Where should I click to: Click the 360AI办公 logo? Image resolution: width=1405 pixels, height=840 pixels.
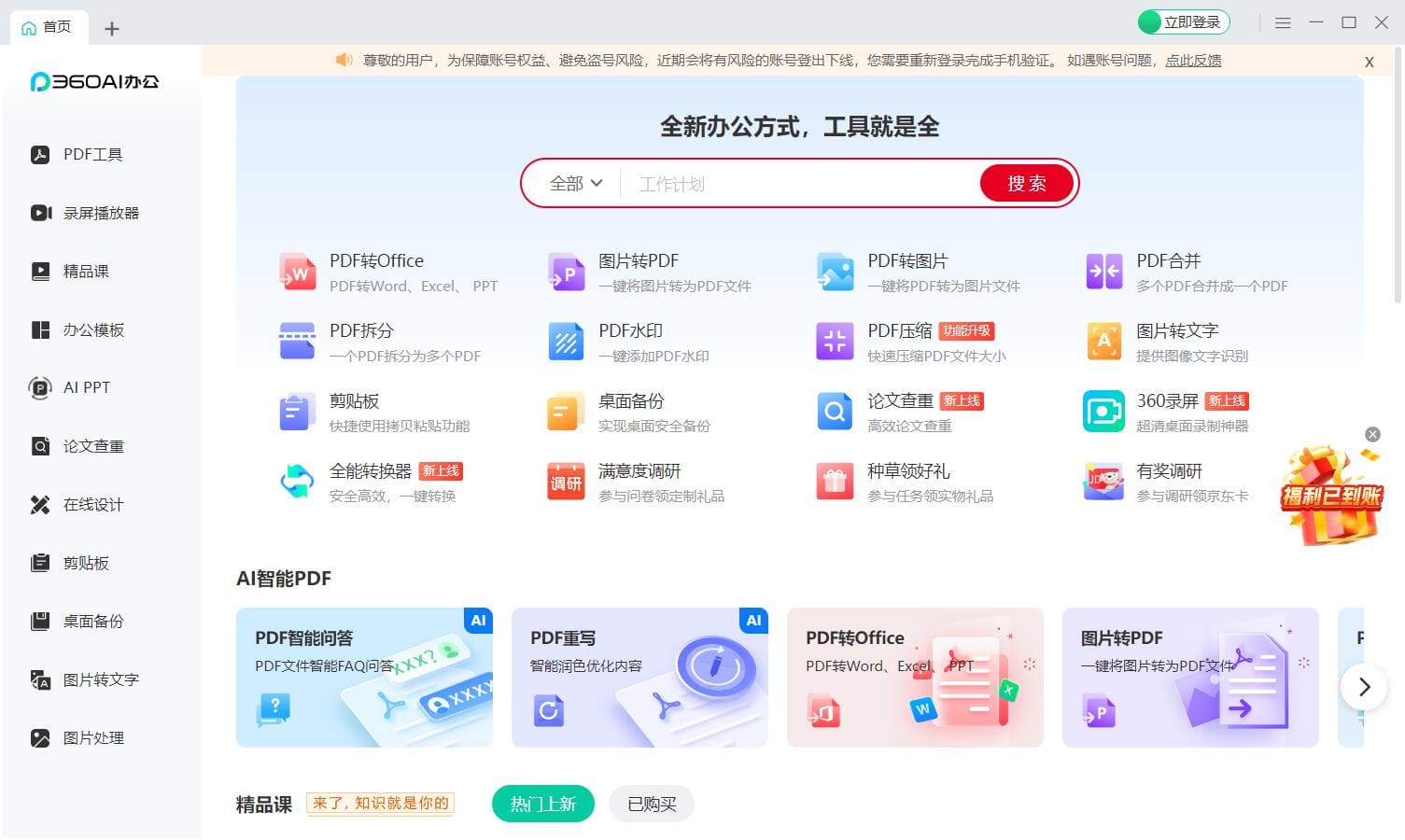94,82
